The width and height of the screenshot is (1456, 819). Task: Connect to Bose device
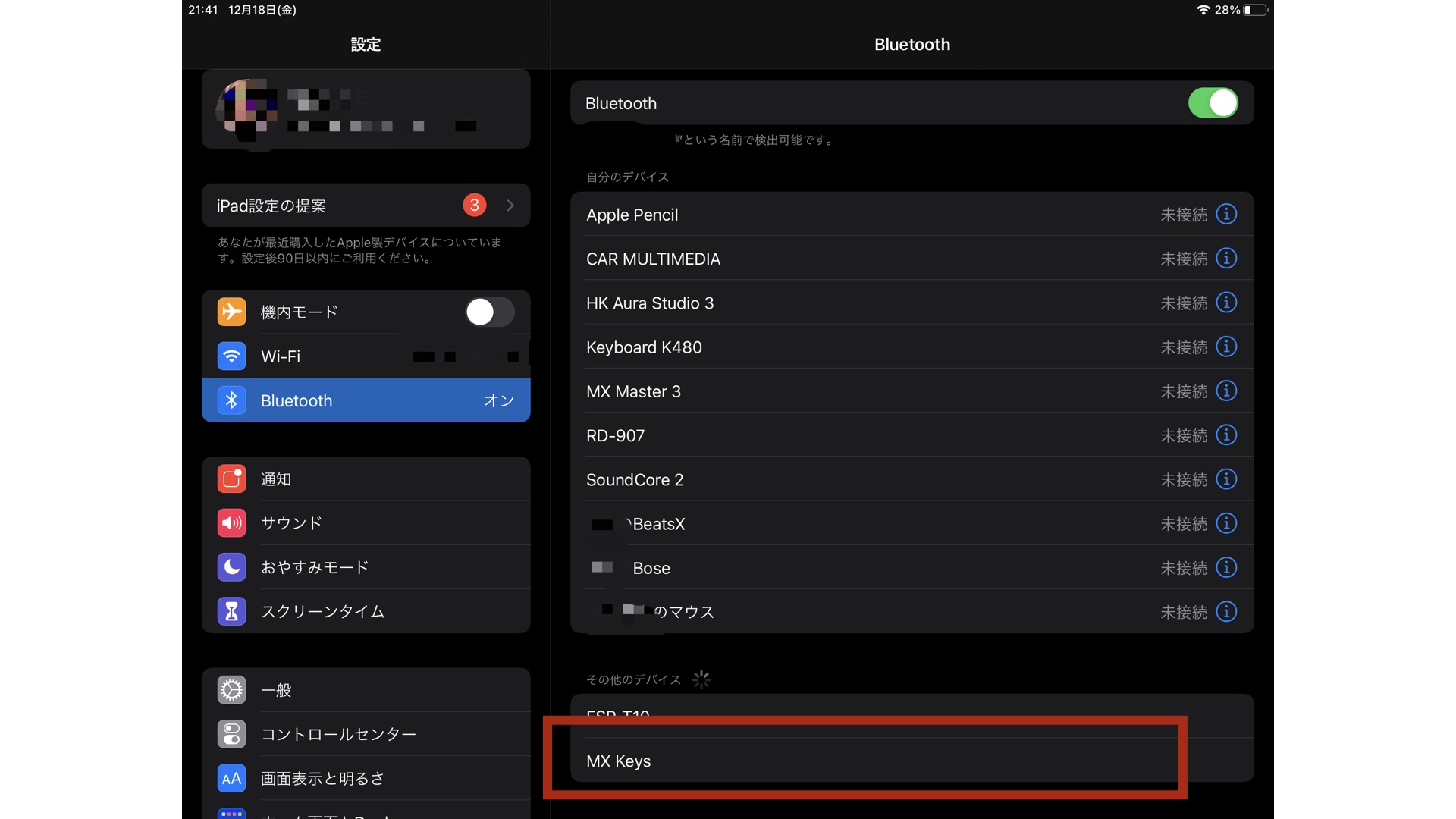click(x=912, y=567)
